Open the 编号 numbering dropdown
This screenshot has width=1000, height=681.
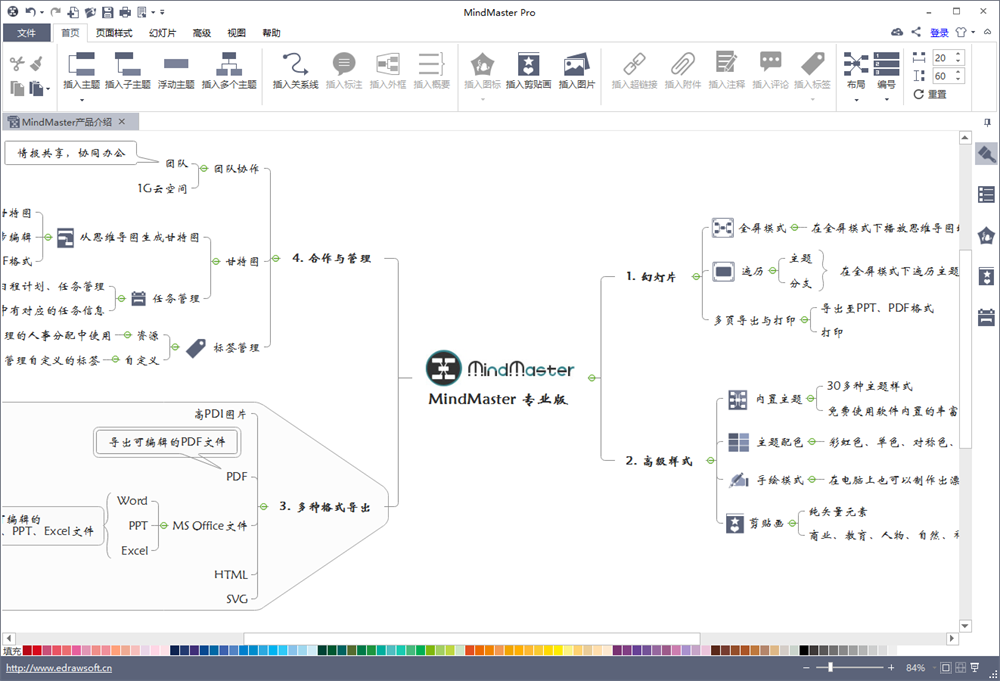pos(886,100)
